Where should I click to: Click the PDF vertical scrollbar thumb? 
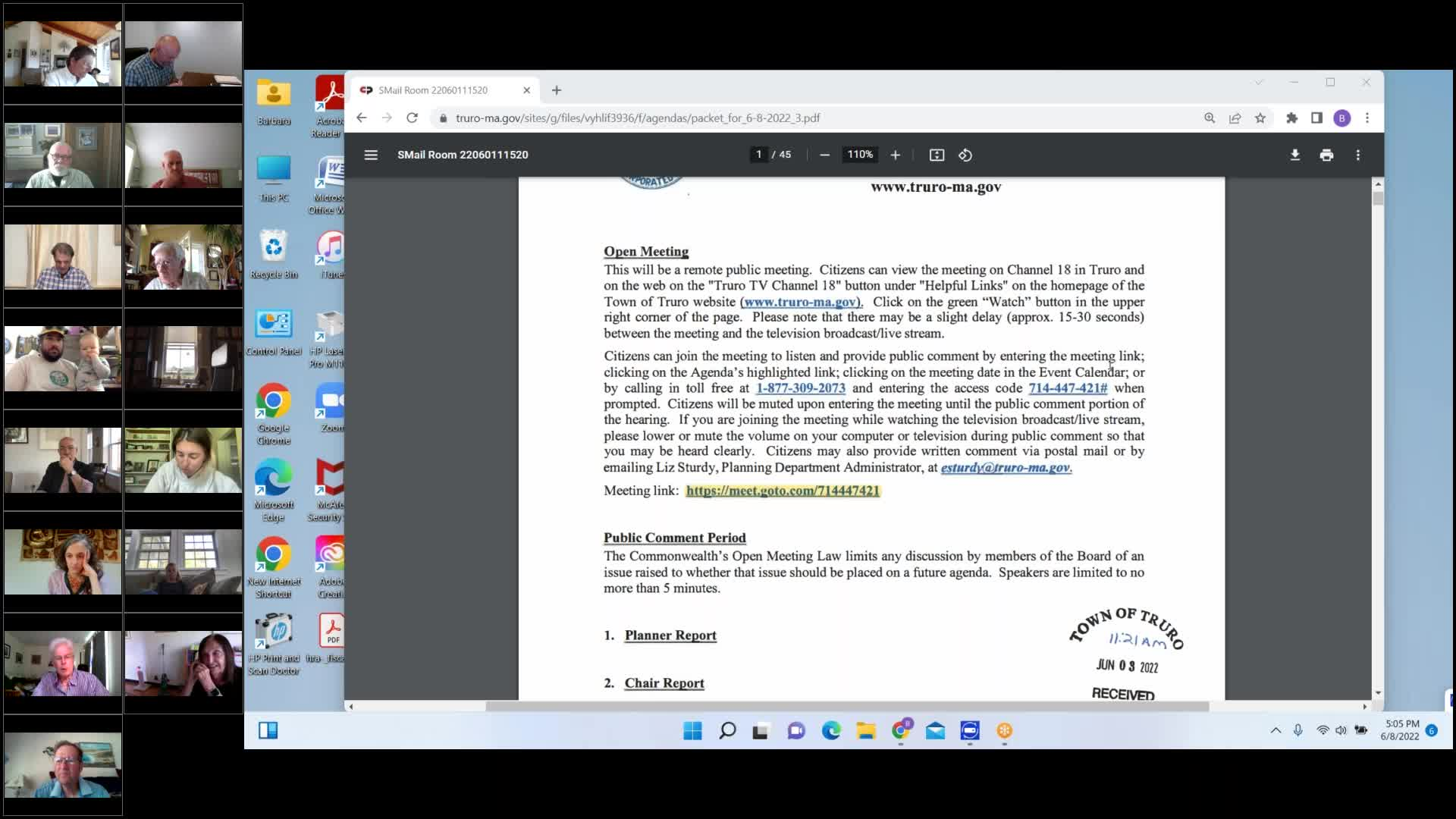click(x=1378, y=199)
